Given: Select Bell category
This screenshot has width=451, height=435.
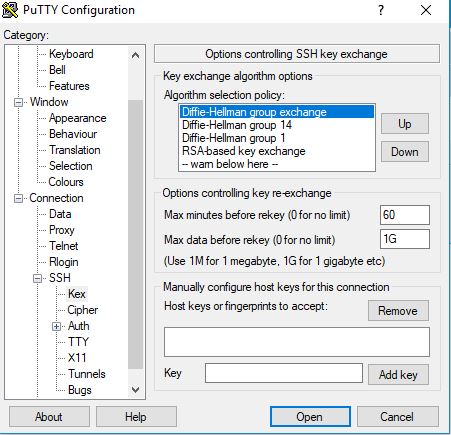Looking at the screenshot, I should (57, 70).
